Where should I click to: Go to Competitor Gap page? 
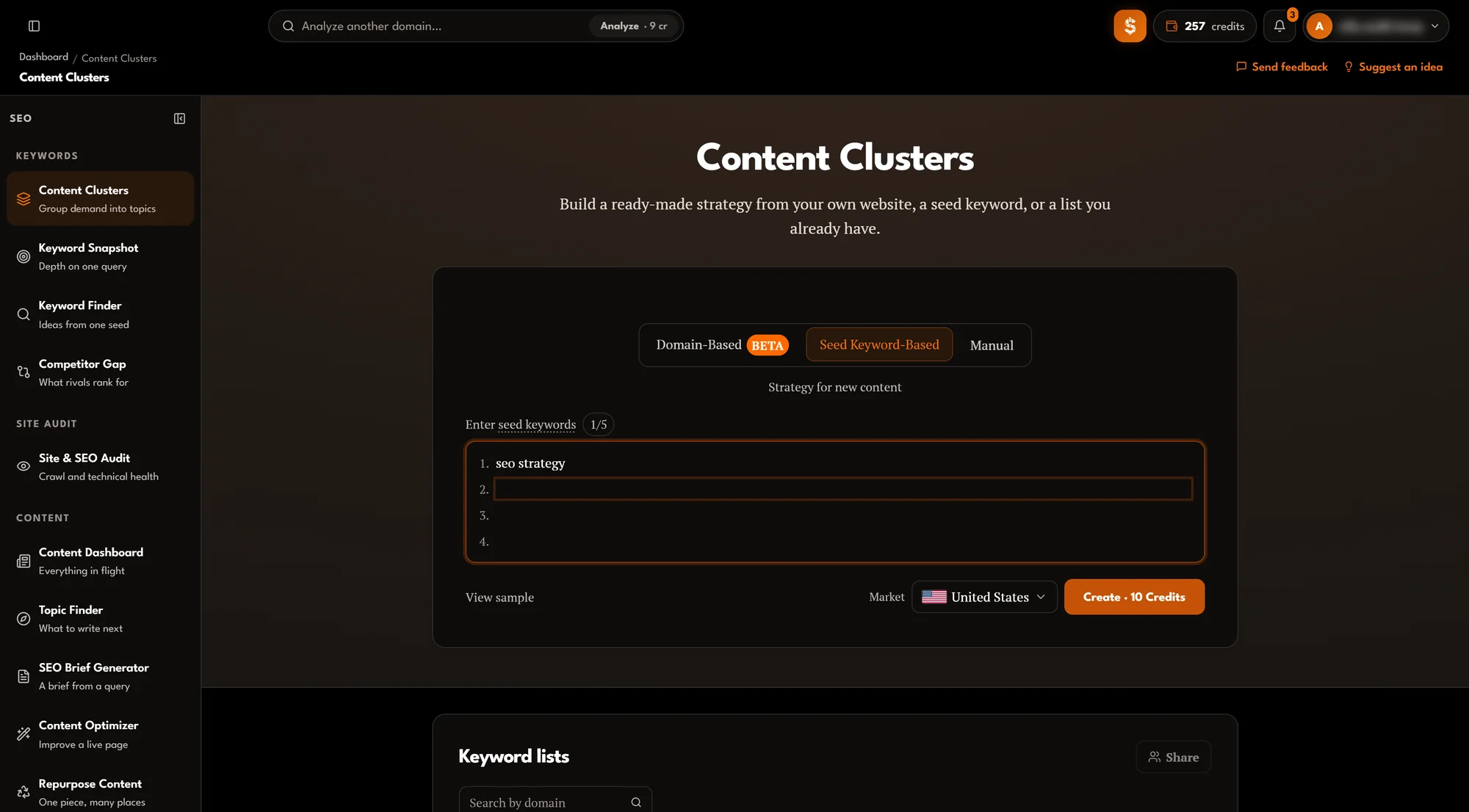point(100,372)
